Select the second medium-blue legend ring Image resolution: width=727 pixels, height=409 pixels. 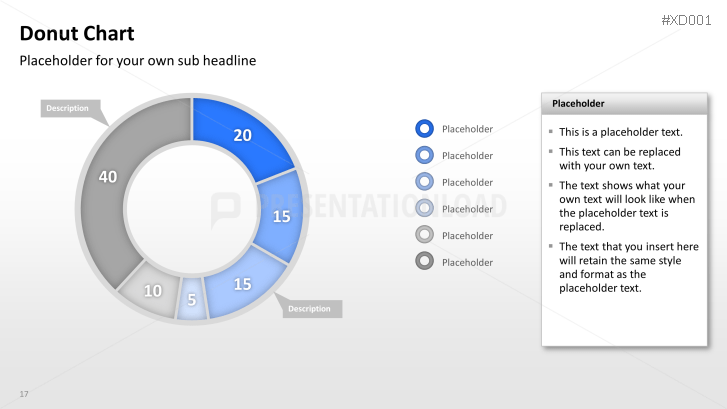coord(424,155)
